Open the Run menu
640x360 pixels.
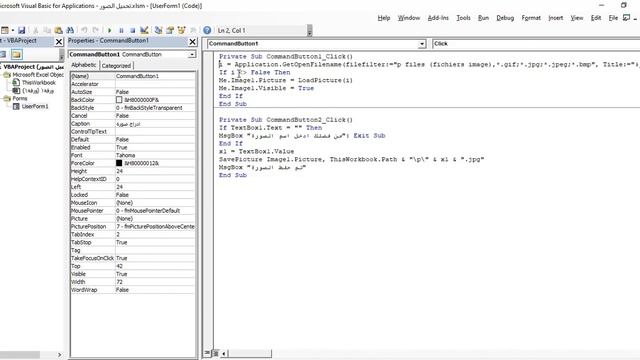483,18
